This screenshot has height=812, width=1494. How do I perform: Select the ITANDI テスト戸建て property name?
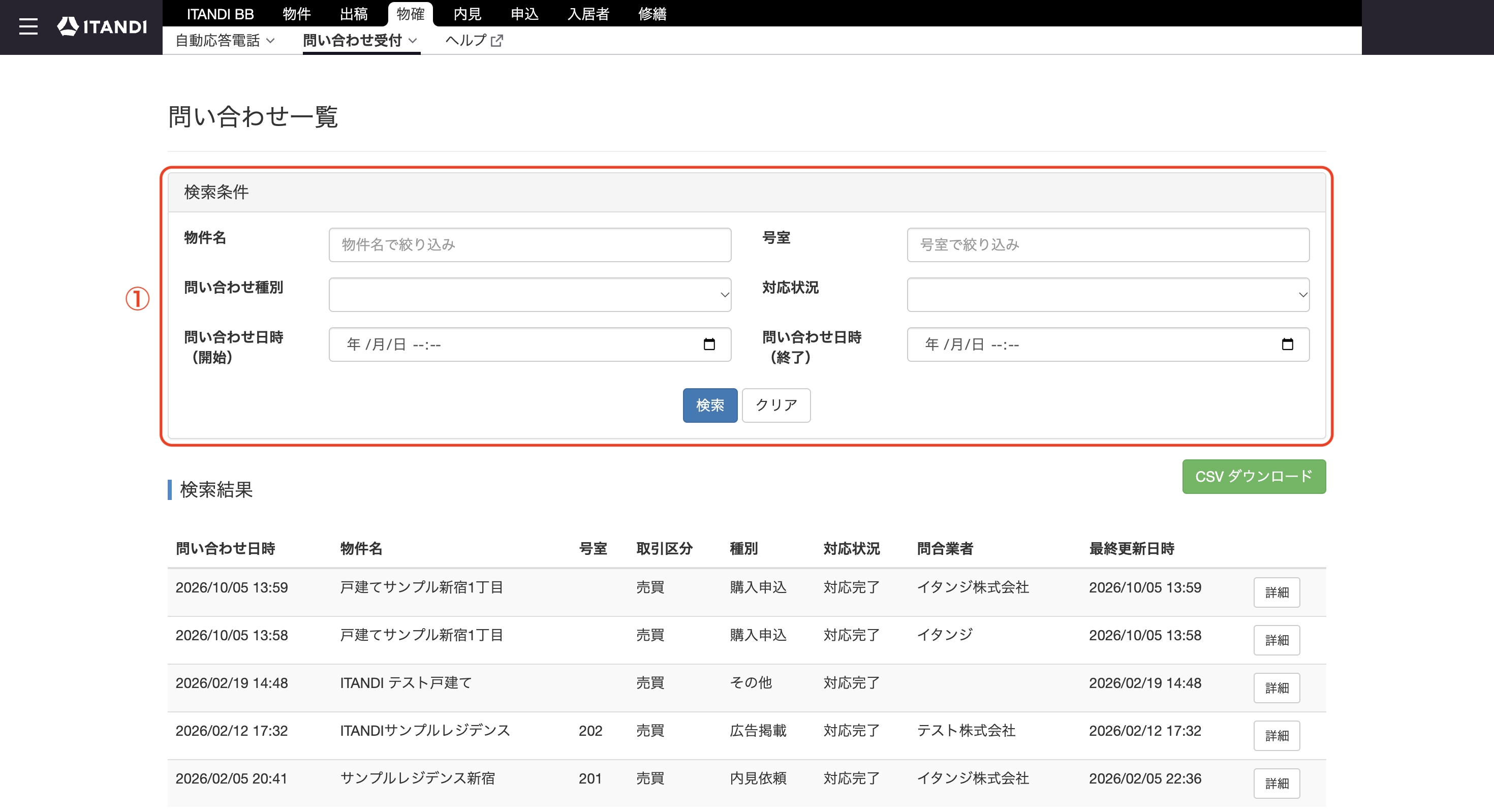coord(406,683)
